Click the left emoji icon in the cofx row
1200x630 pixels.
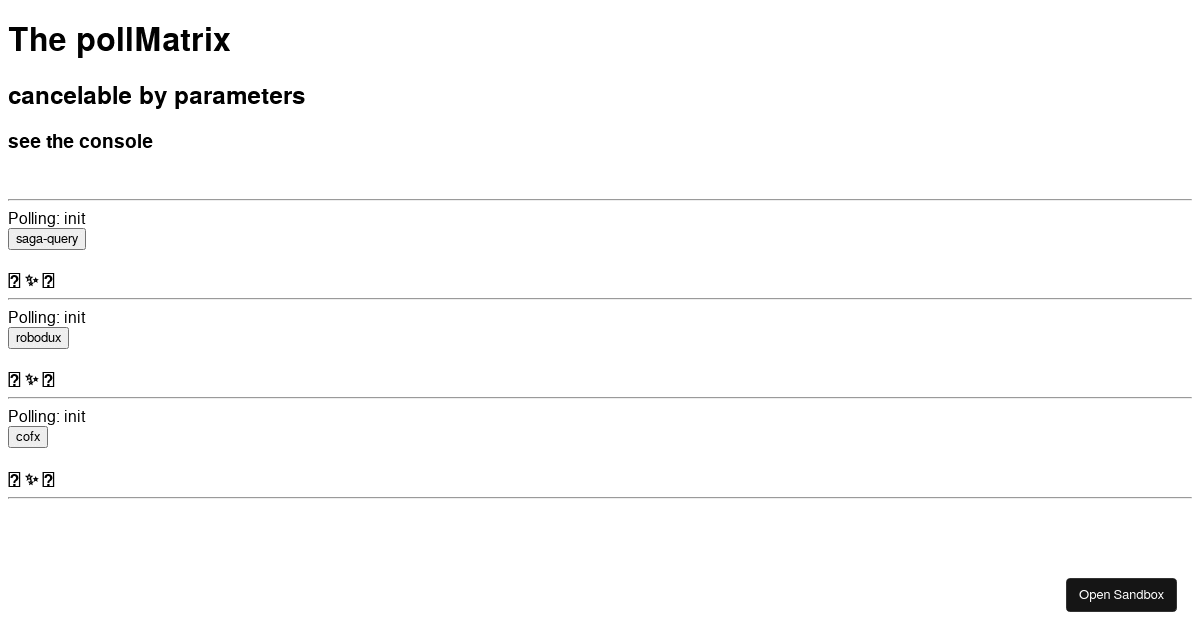pos(14,480)
